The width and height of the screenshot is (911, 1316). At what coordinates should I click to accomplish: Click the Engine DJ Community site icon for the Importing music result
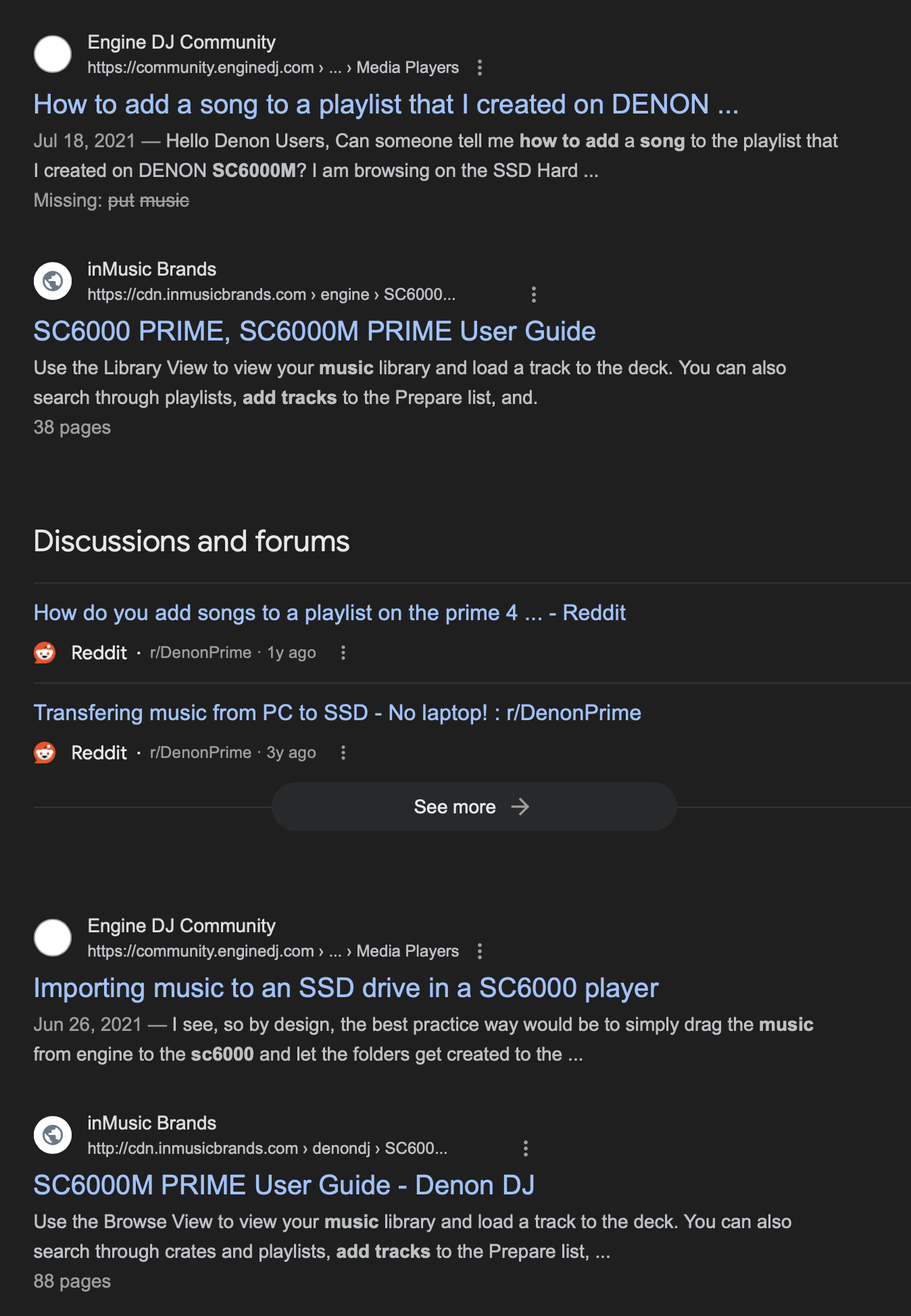coord(53,938)
